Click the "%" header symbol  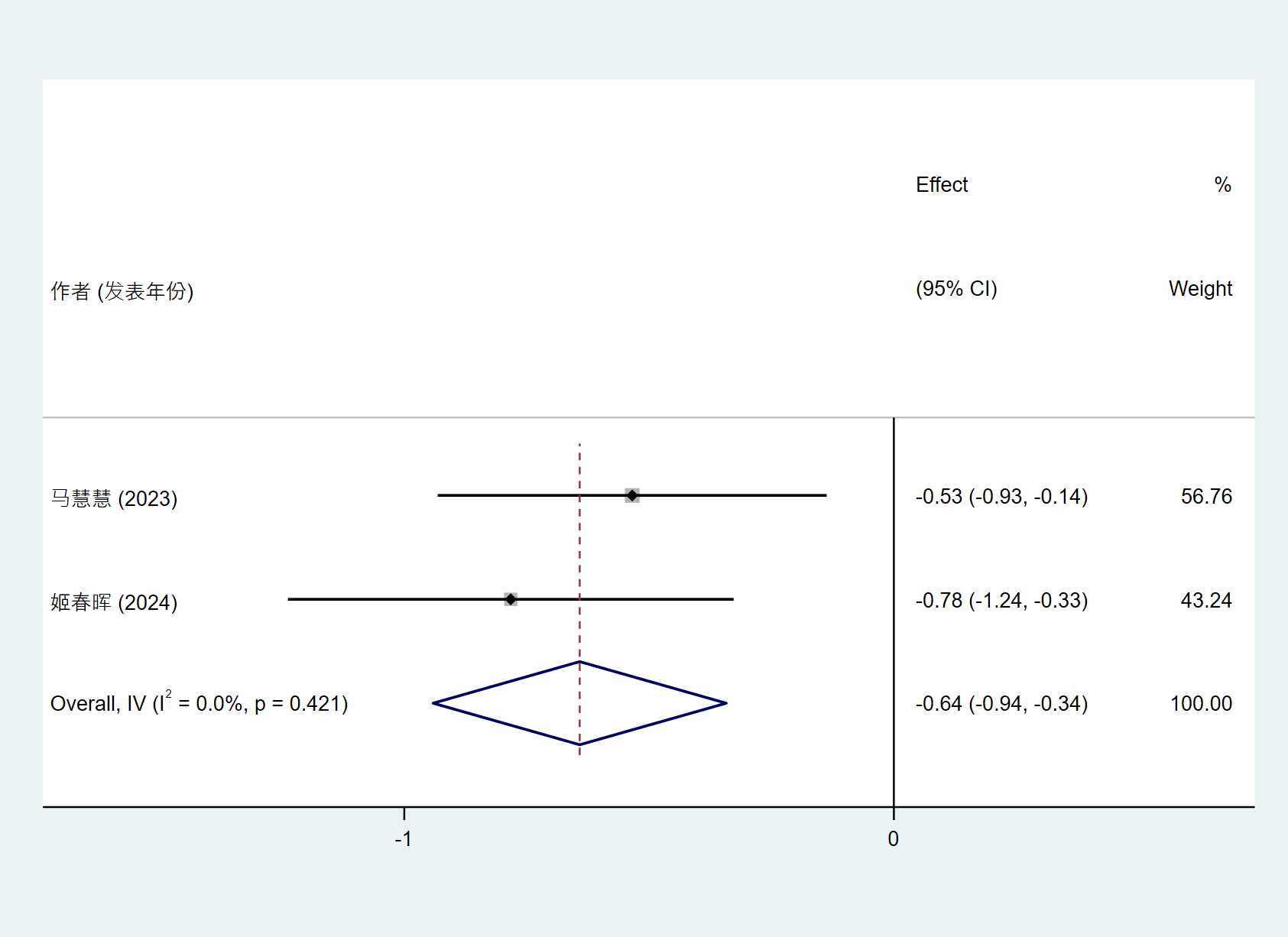pos(1222,185)
